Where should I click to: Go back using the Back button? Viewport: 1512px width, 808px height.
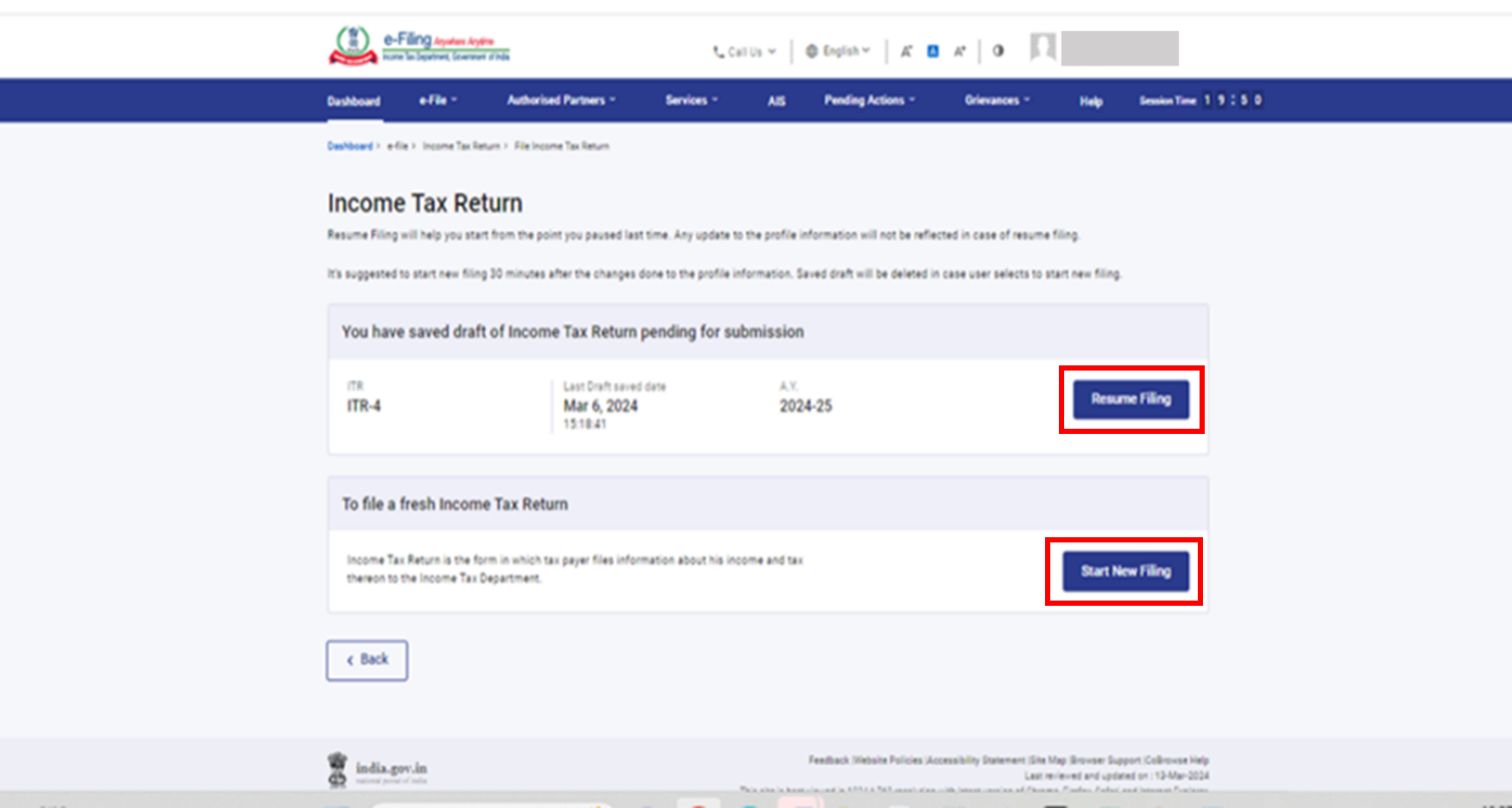(367, 660)
